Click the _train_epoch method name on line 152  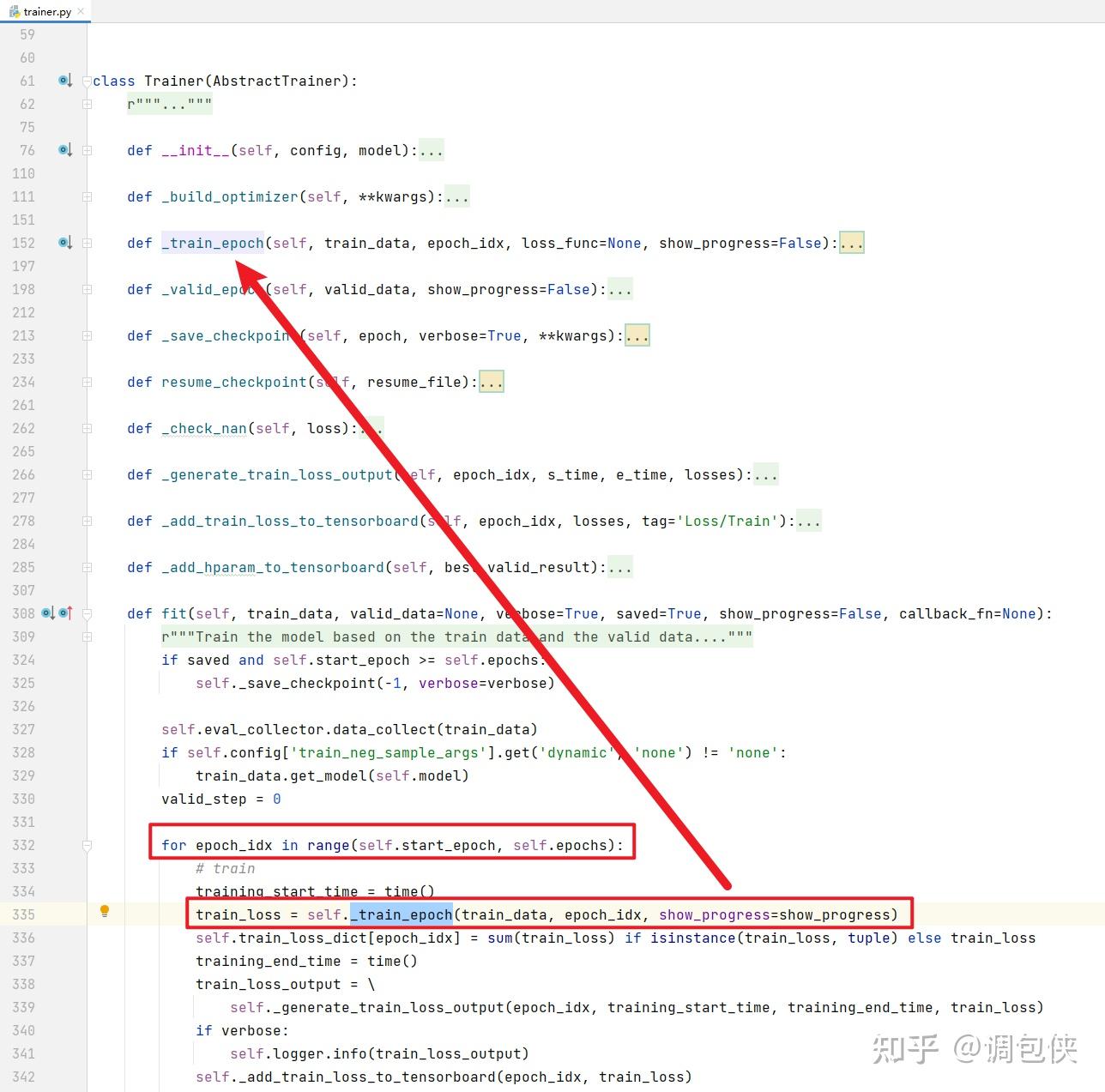pyautogui.click(x=213, y=243)
